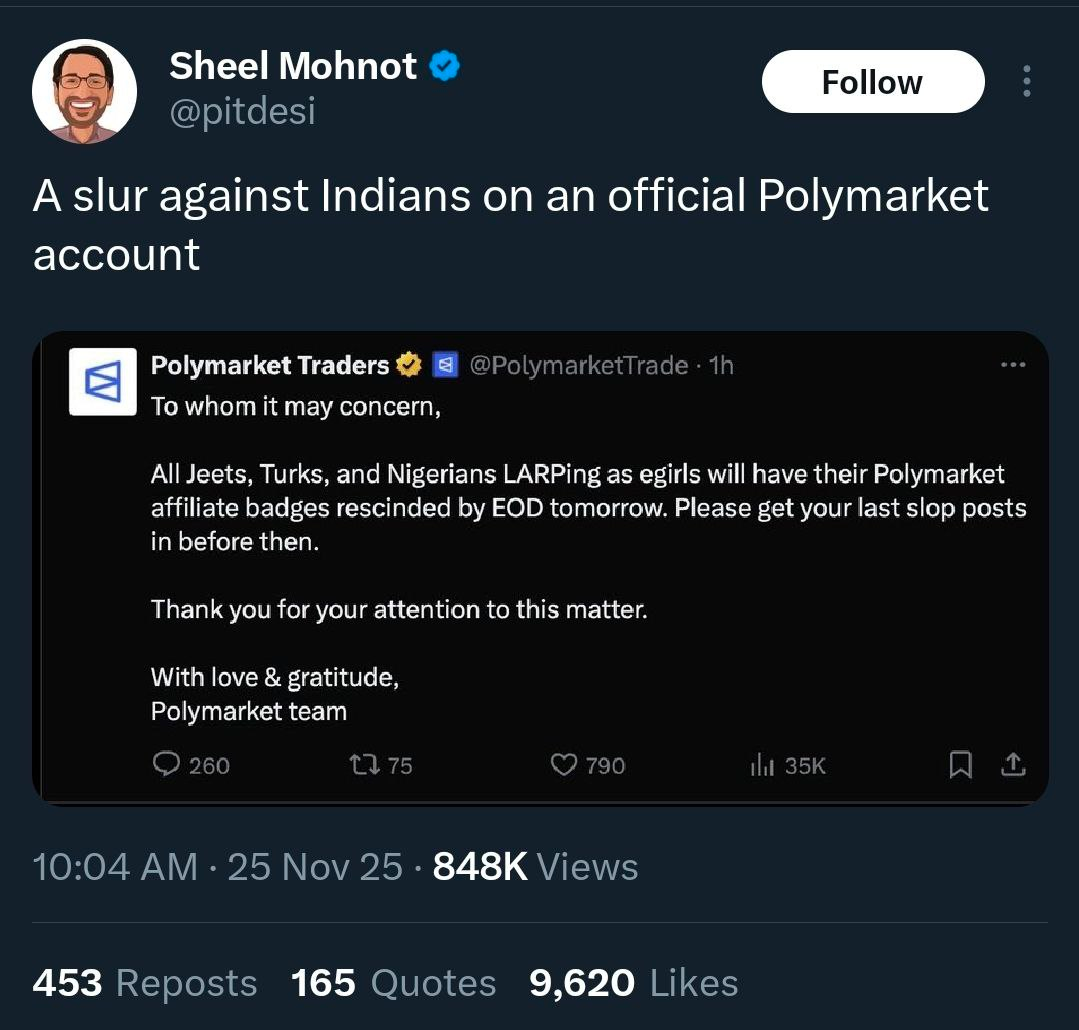Open the 453 Reposts list
This screenshot has width=1079, height=1030.
(x=144, y=983)
